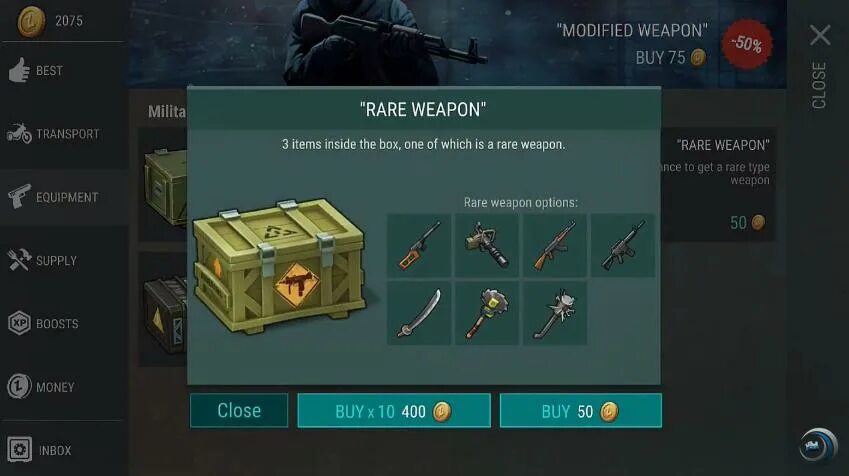Select the katana sword weapon icon
Image resolution: width=849 pixels, height=476 pixels.
[x=419, y=313]
